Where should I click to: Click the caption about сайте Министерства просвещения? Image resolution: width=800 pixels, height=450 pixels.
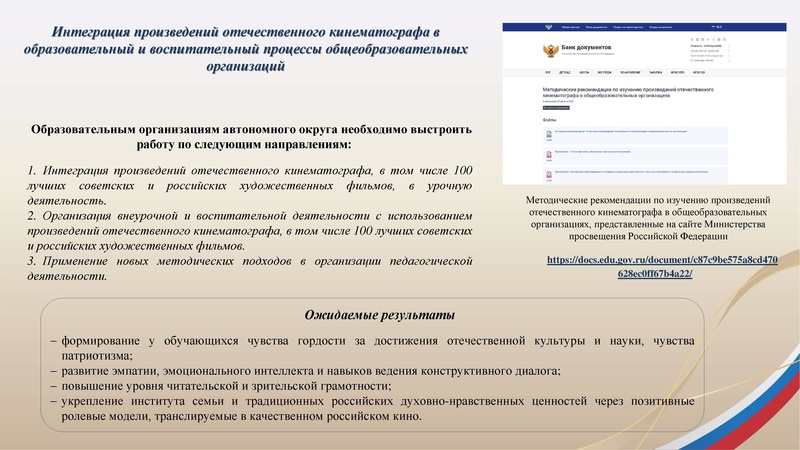(648, 218)
